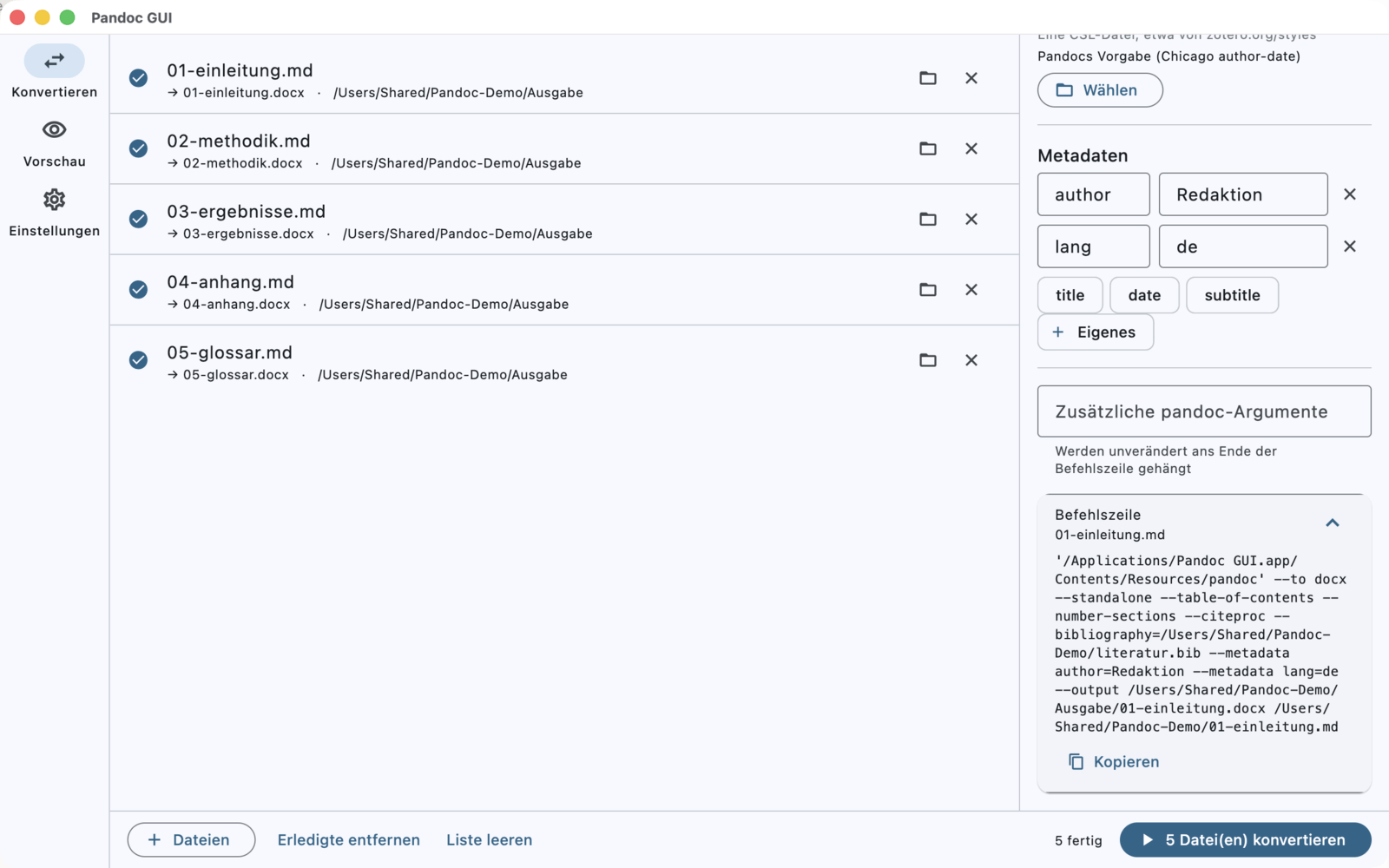
Task: Edit the de metadata value field
Action: [x=1243, y=247]
